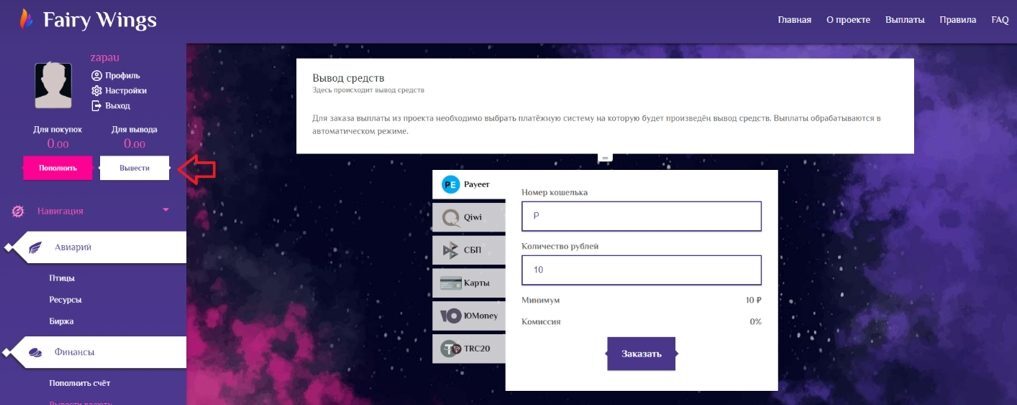
Task: Choose the Qiwi payment option icon
Action: click(451, 218)
